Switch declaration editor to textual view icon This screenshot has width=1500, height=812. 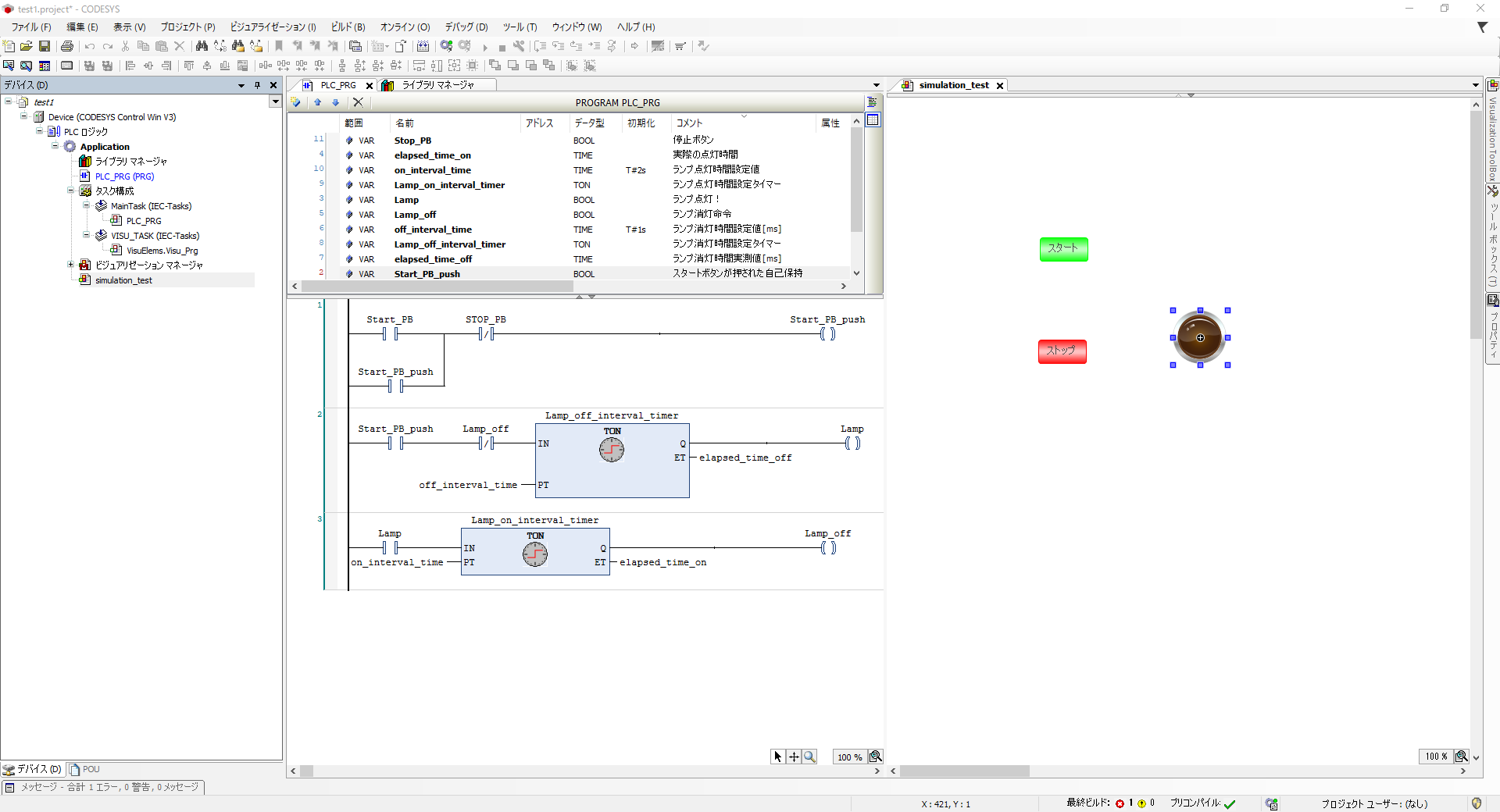873,102
